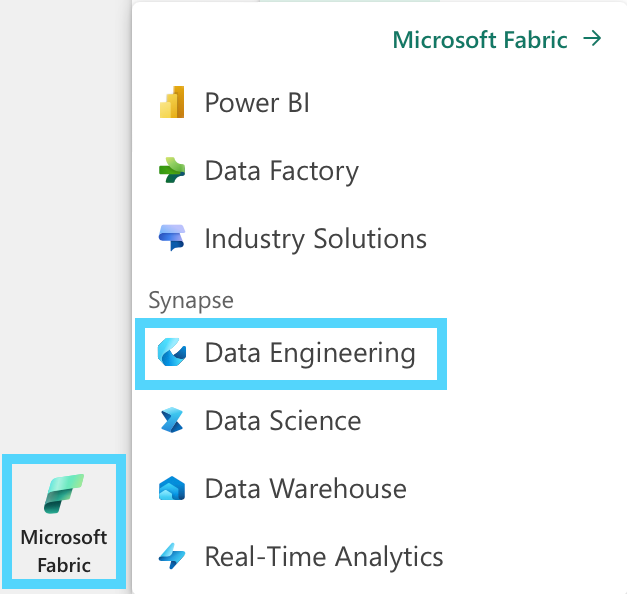The image size is (627, 594).
Task: Select the Data Engineering text label
Action: pyautogui.click(x=310, y=353)
